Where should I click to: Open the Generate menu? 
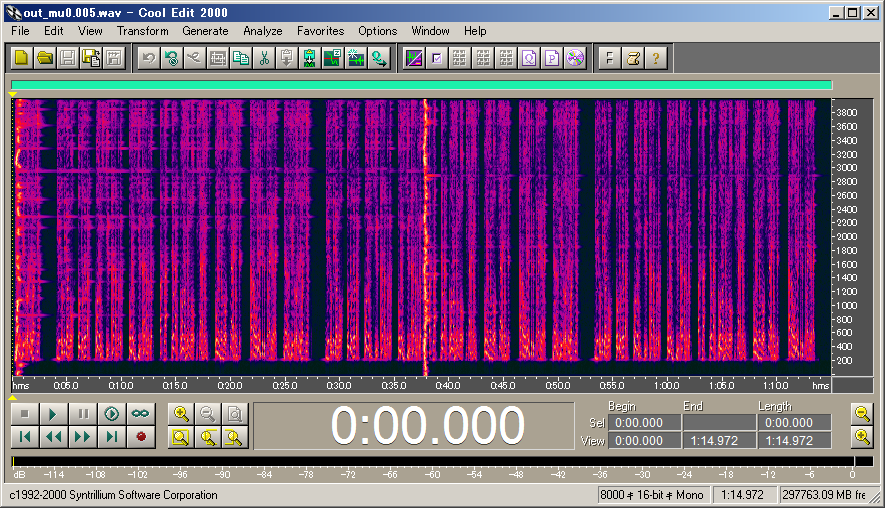205,31
